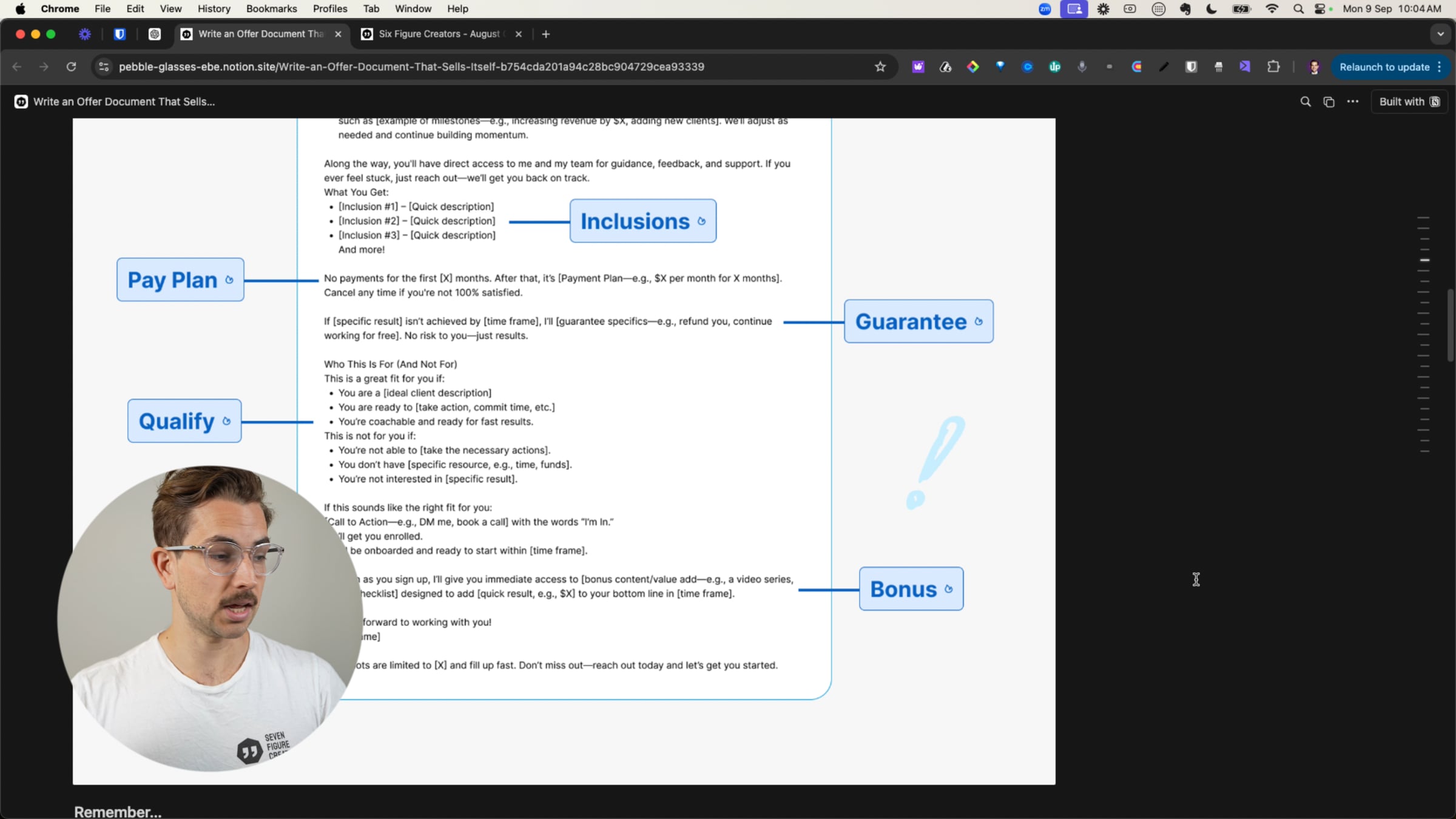Select the Write an Offer Document tab
The image size is (1456, 819).
261,34
